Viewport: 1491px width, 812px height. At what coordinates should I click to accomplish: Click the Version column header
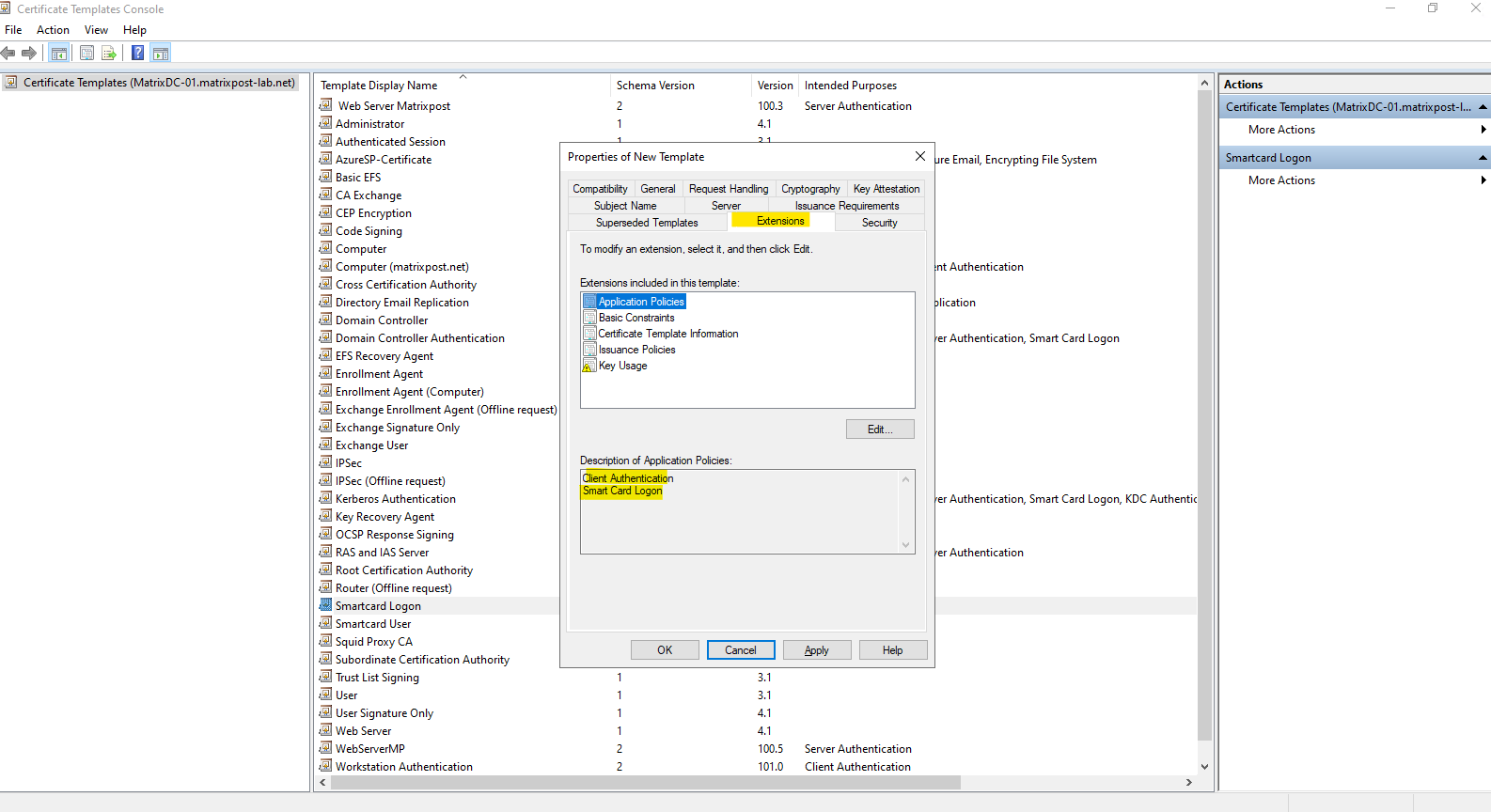776,86
